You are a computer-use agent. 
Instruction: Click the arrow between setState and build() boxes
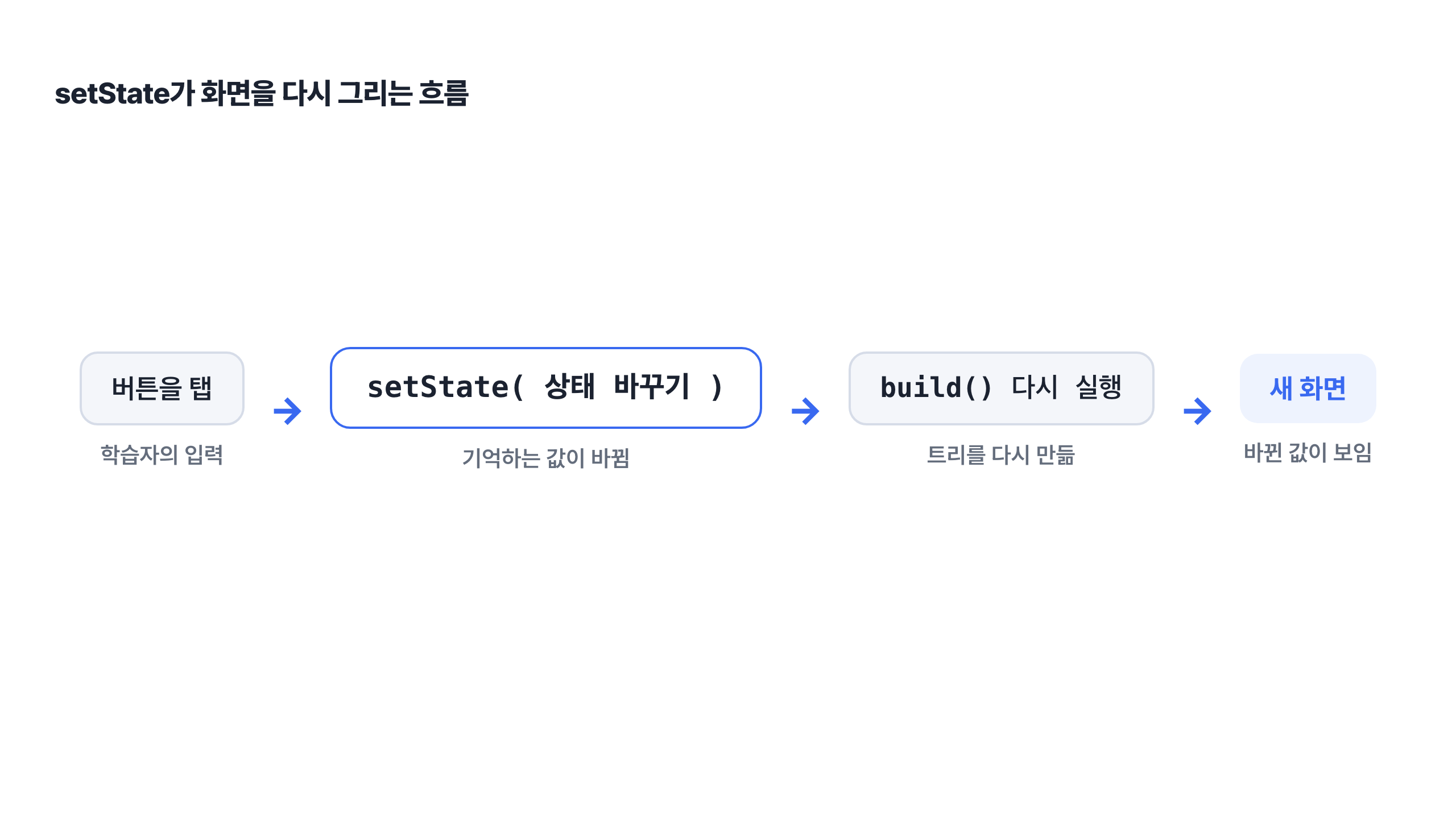coord(805,411)
